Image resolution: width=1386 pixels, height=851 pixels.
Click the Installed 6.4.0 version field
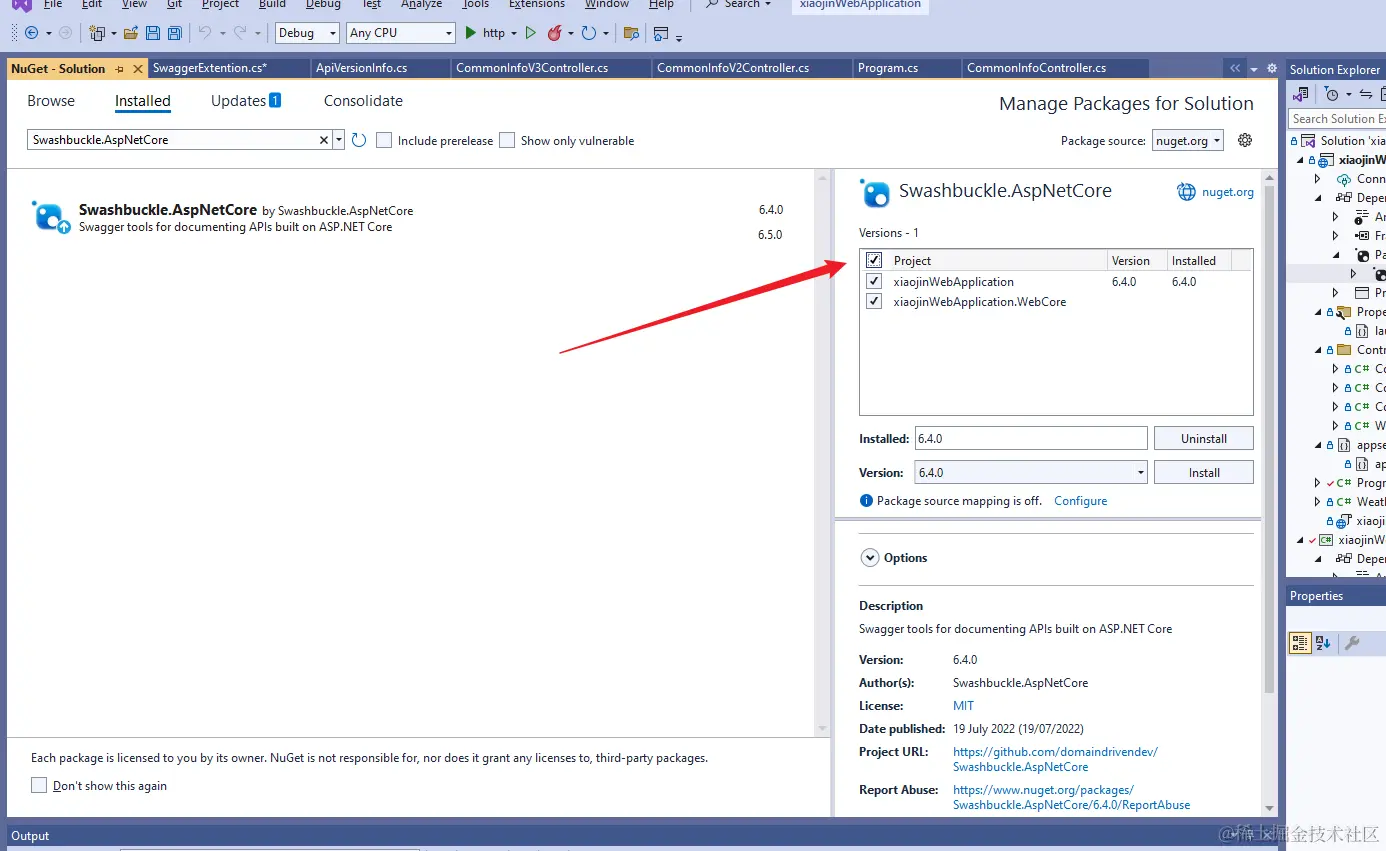point(1031,438)
